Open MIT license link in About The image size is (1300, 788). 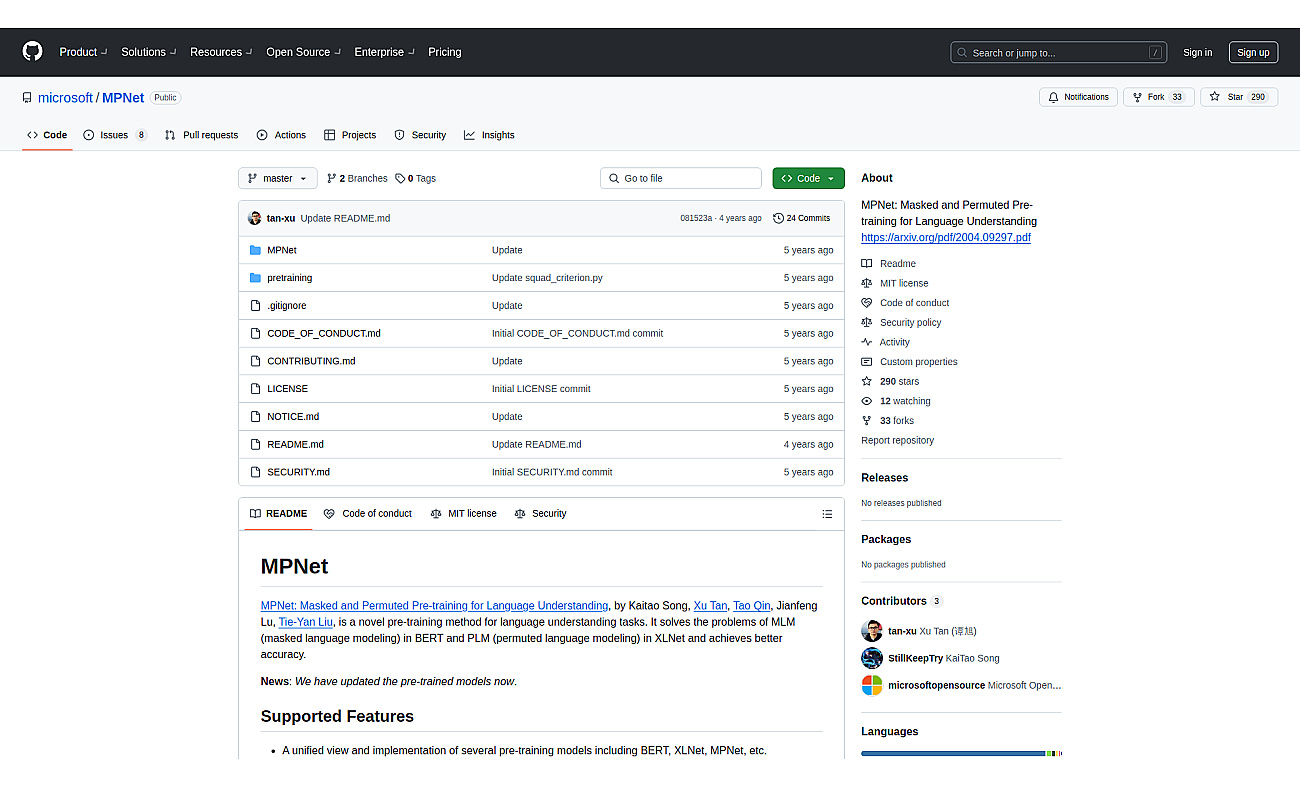pos(895,283)
